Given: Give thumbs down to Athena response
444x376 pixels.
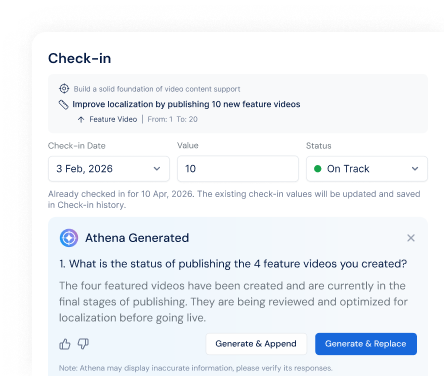Looking at the screenshot, I should tap(83, 344).
